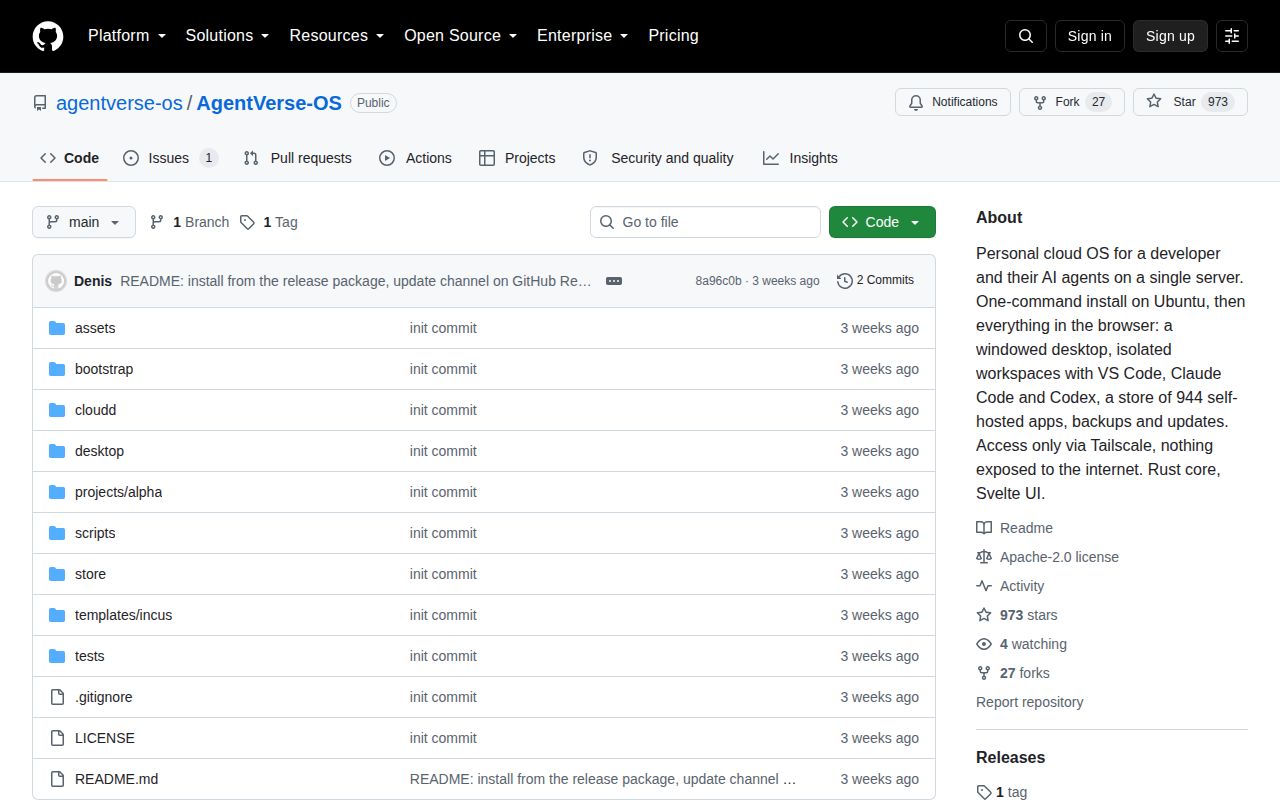Fork the AgentVerse-OS repository
The width and height of the screenshot is (1280, 800).
click(1072, 102)
